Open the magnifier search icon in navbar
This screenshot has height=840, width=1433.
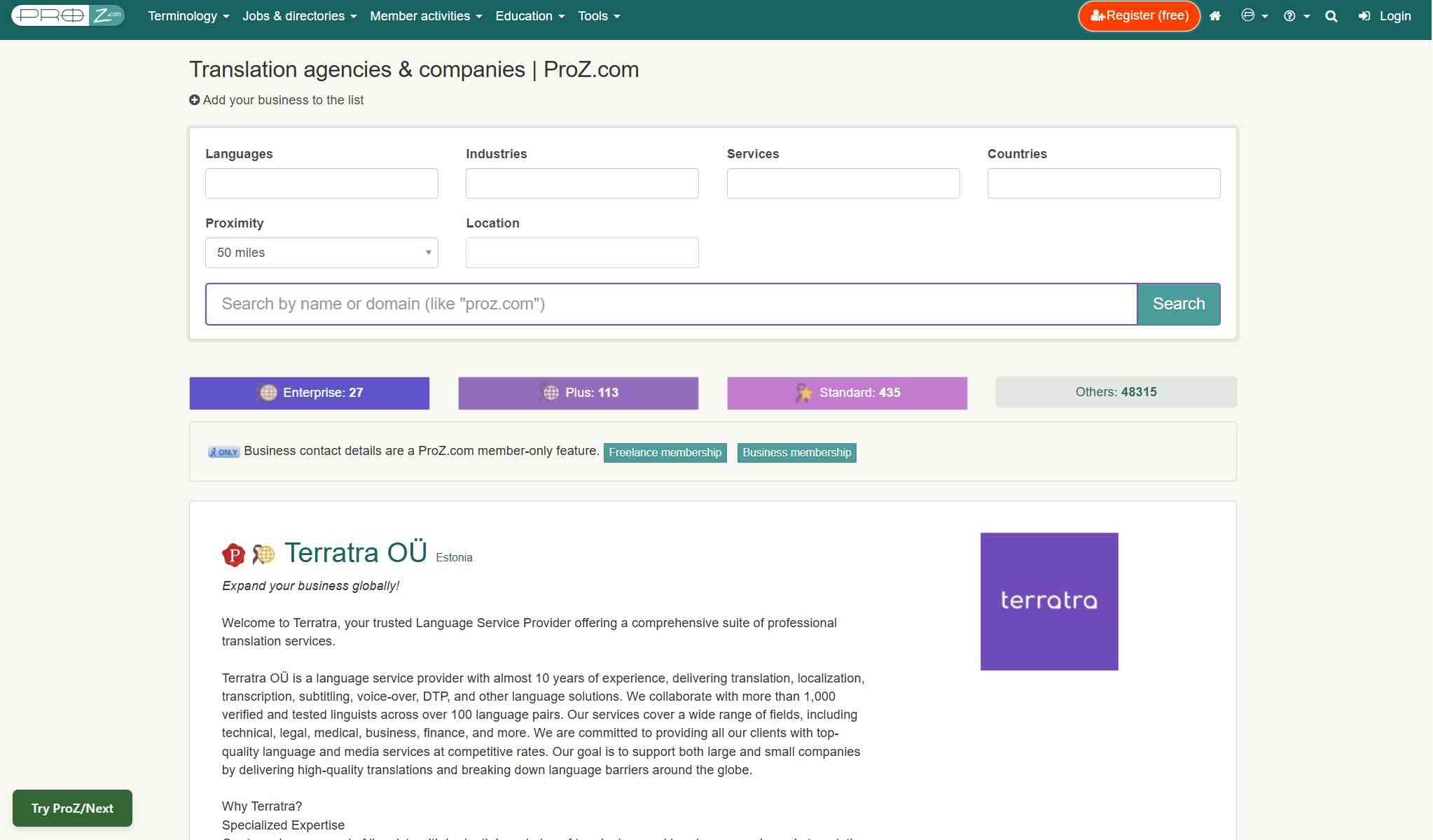click(1331, 16)
